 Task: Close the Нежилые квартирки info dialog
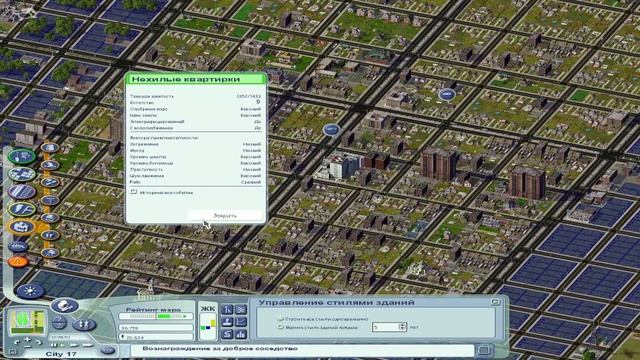[x=225, y=216]
